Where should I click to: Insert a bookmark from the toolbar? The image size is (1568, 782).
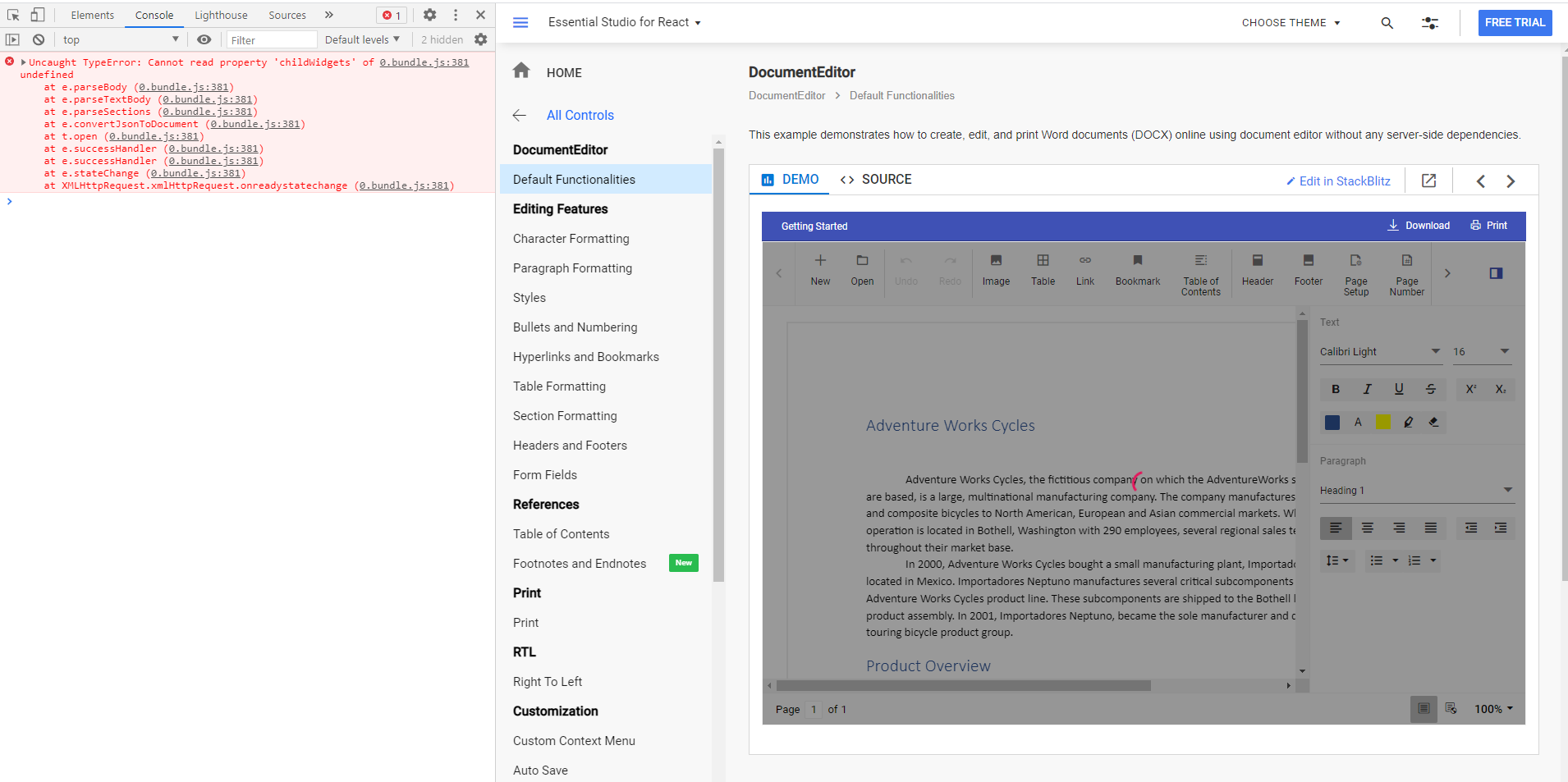pos(1137,270)
